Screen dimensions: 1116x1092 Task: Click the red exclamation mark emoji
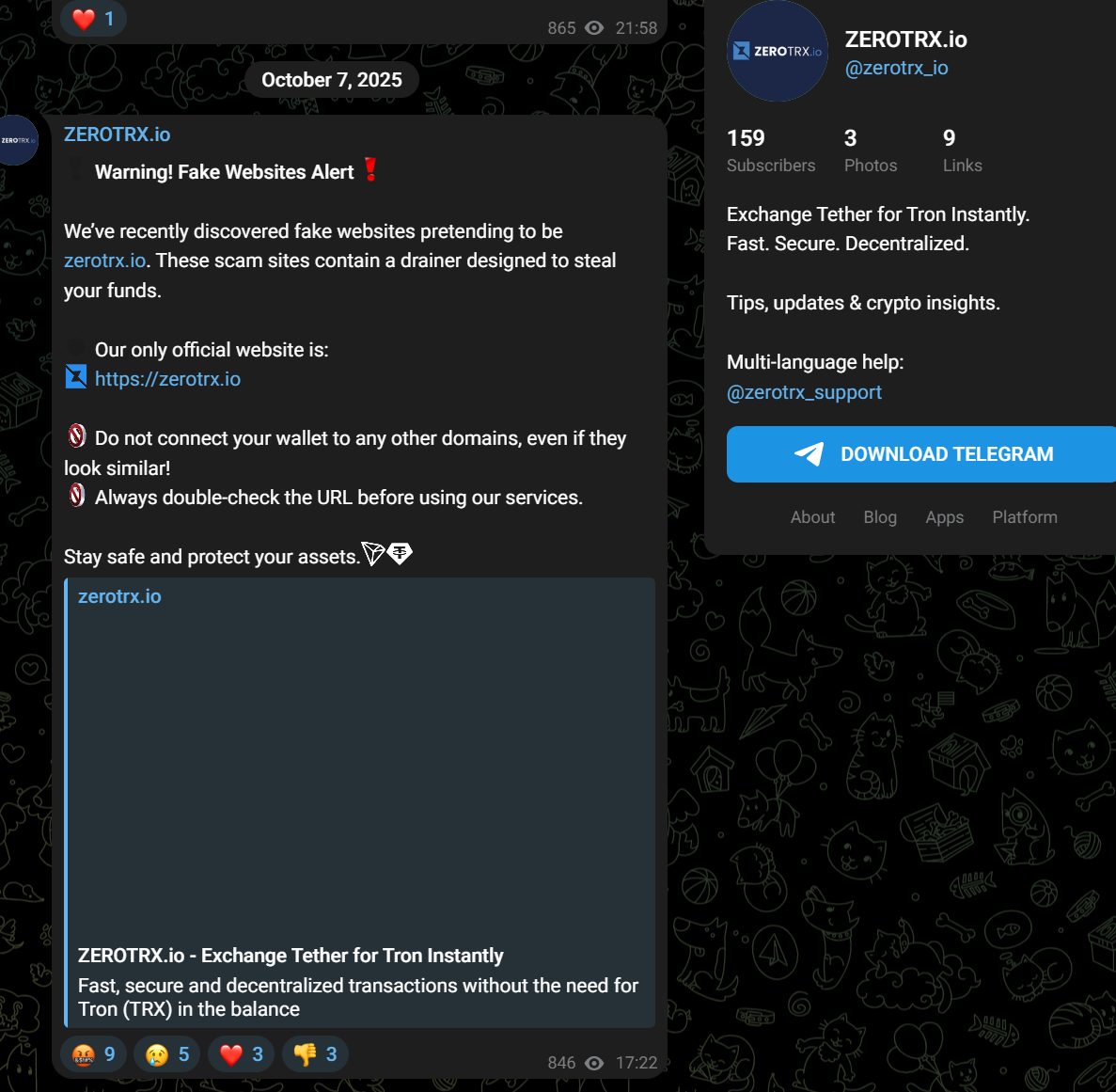click(x=370, y=169)
